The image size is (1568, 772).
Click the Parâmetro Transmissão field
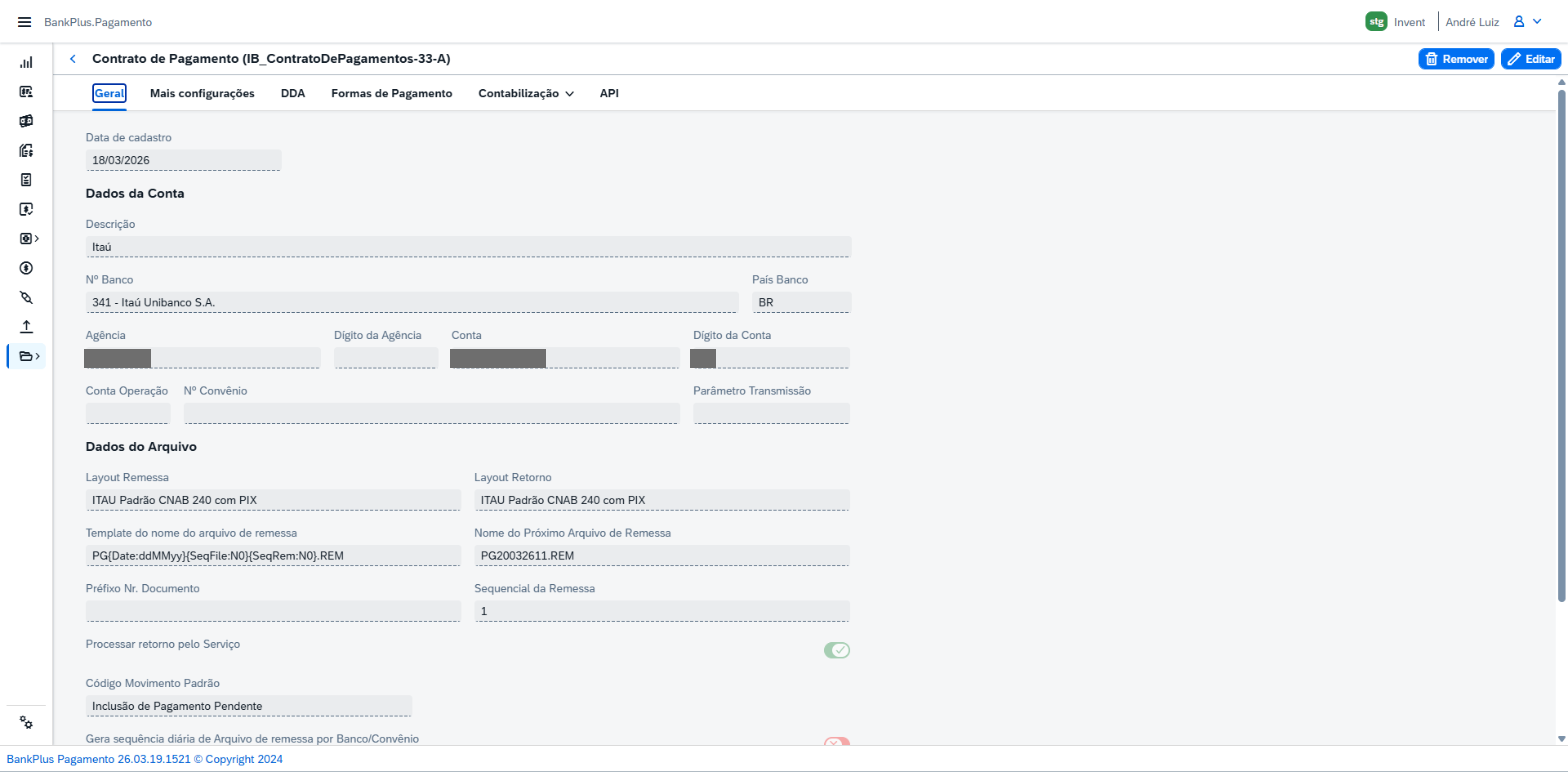pyautogui.click(x=771, y=414)
